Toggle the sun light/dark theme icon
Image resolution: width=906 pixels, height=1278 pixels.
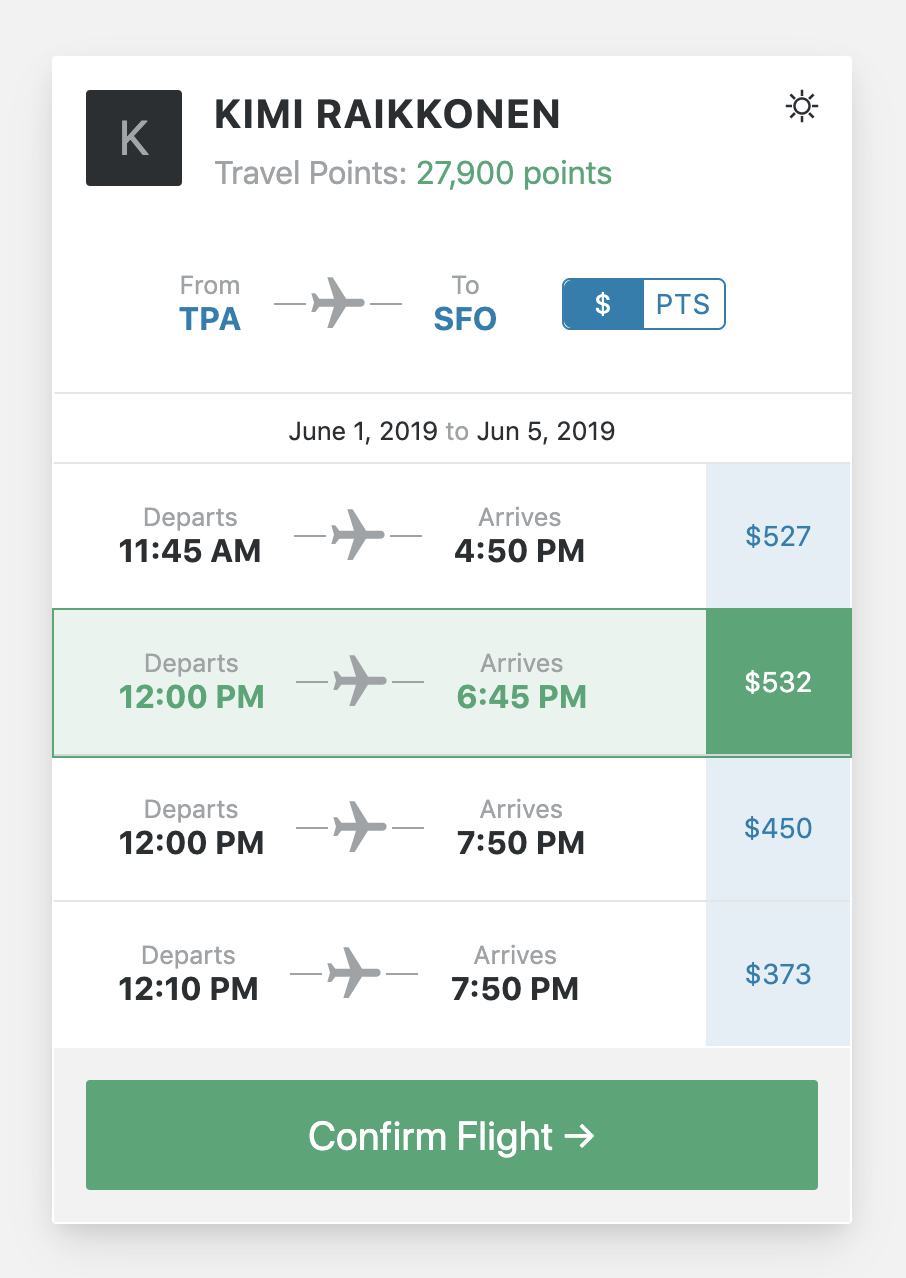[802, 106]
